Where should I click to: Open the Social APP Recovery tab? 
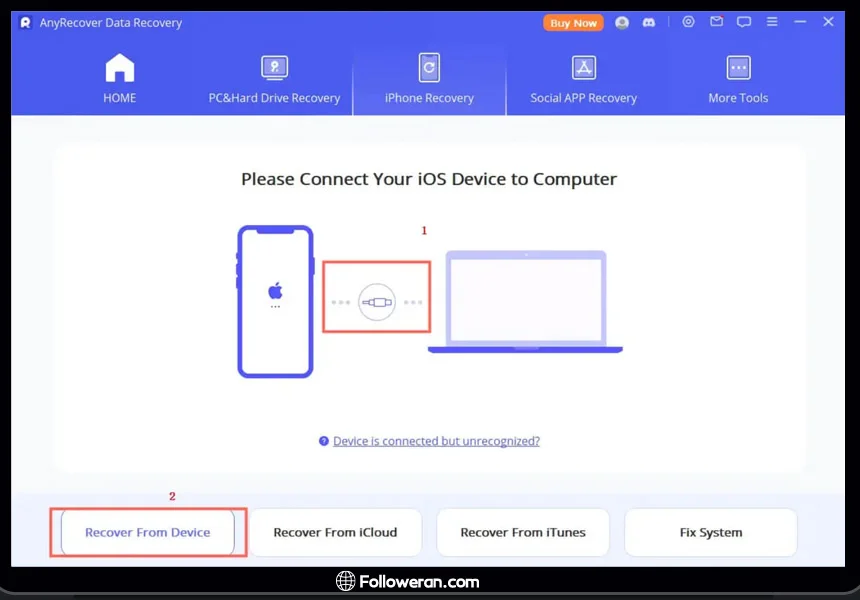click(583, 80)
